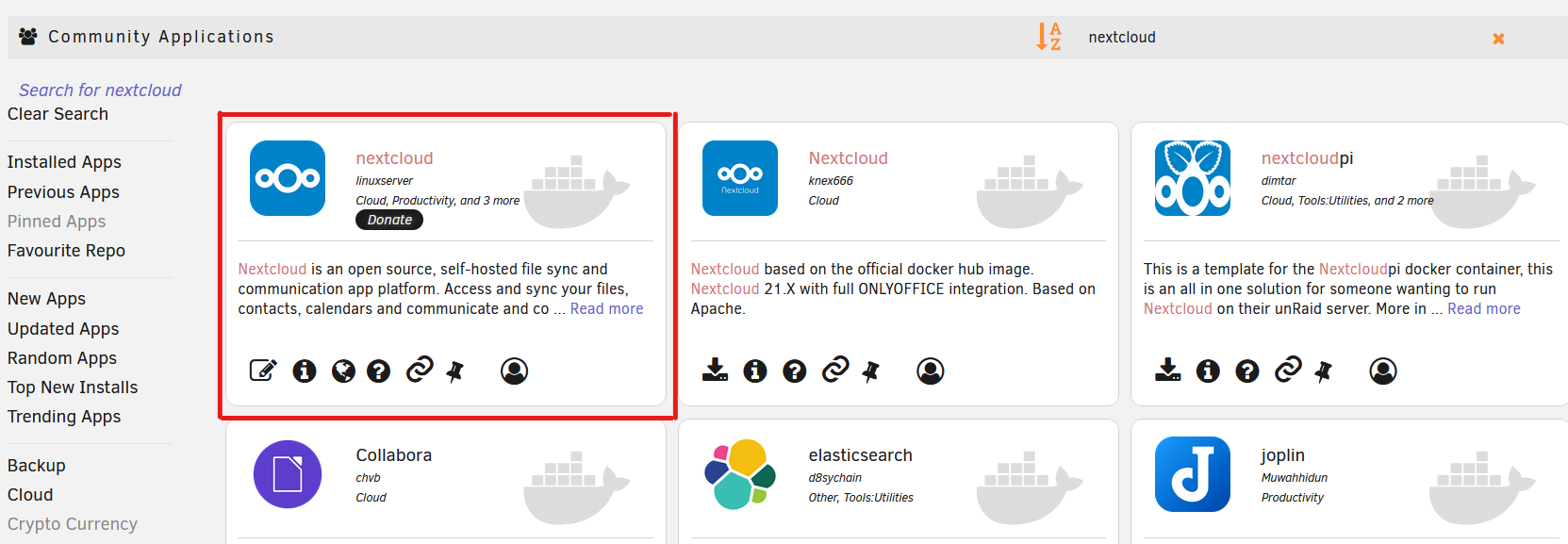Click the support question icon on linuxserver nextcloud
This screenshot has height=544, width=1568.
tap(379, 371)
